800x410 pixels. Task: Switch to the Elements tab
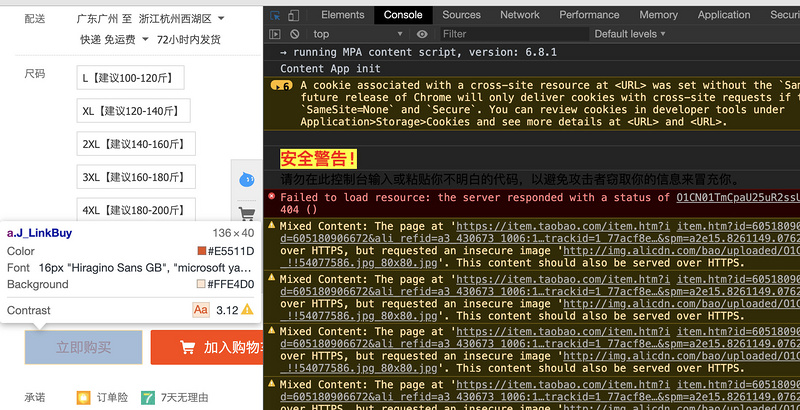(342, 15)
